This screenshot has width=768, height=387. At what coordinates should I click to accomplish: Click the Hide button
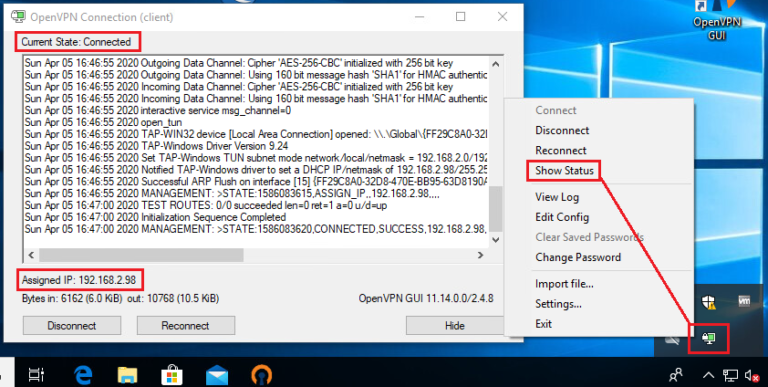coord(454,326)
